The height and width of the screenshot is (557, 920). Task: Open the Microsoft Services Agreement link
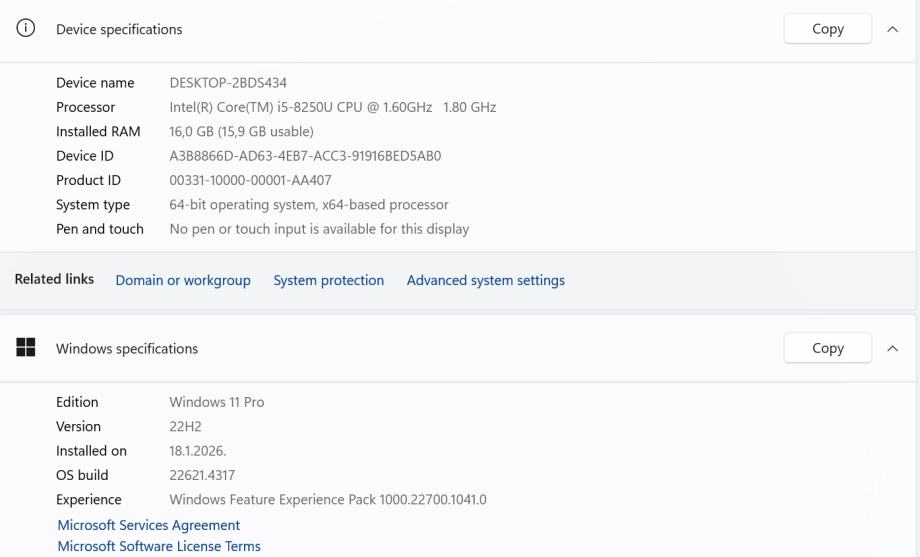click(x=149, y=525)
